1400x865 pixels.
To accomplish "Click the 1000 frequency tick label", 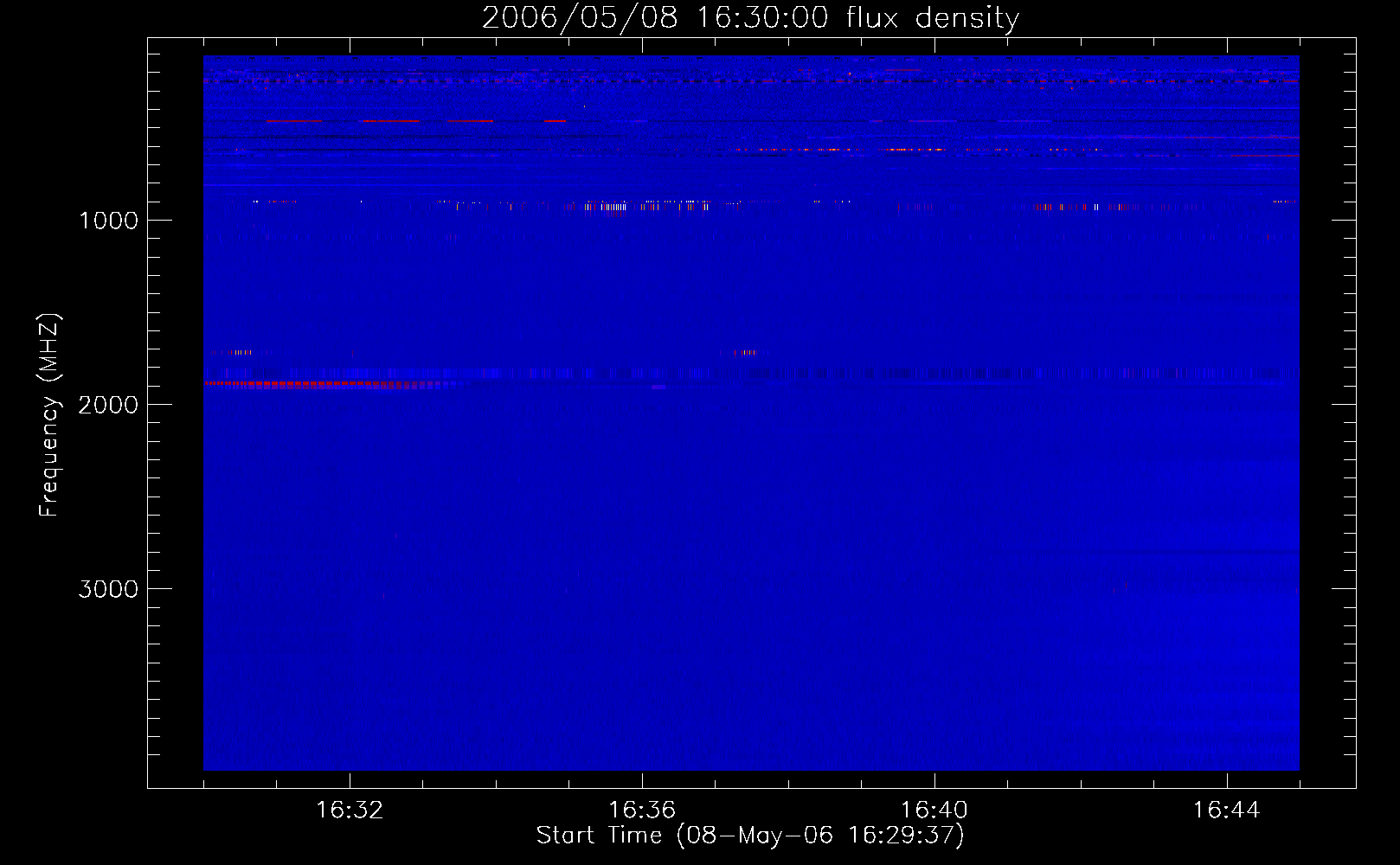I will pos(109,221).
